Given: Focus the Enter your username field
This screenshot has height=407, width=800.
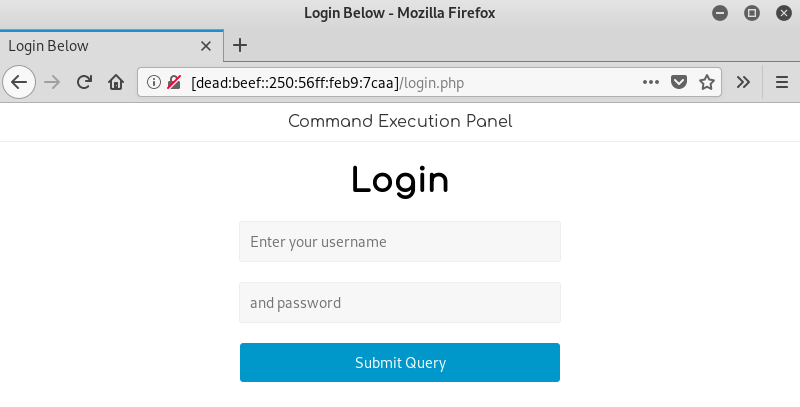Looking at the screenshot, I should 400,242.
